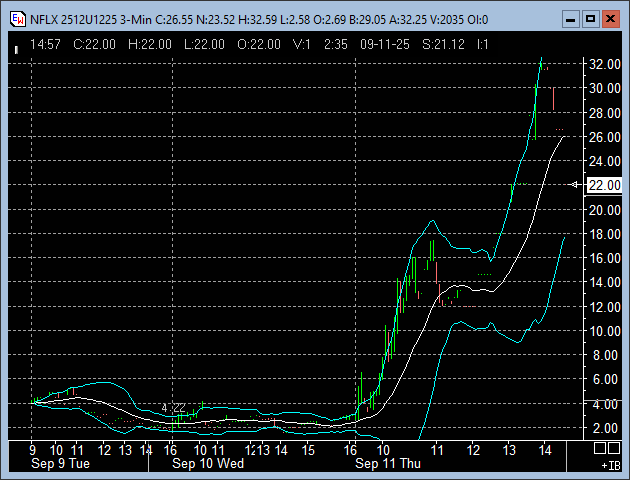Click the C:22.00 close value in the data bar

(94, 44)
